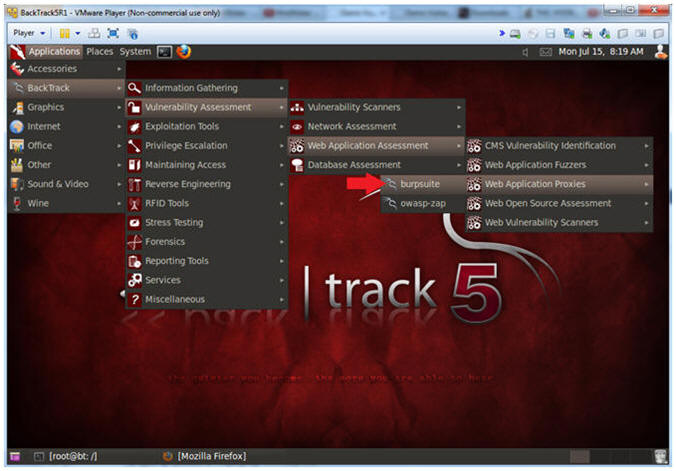Viewport: 676px width, 471px height.
Task: Open the VMware Player dropdown menu
Action: tap(28, 33)
